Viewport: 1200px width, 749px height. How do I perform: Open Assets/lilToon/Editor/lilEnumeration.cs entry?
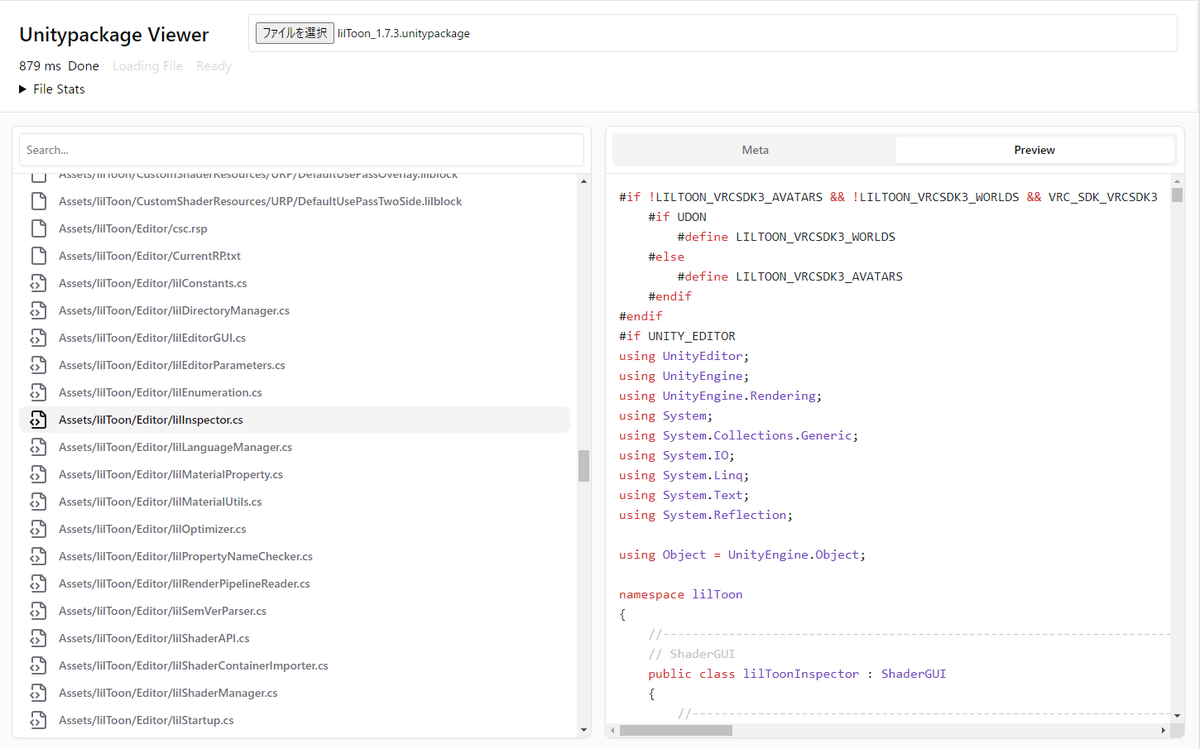[x=294, y=392]
